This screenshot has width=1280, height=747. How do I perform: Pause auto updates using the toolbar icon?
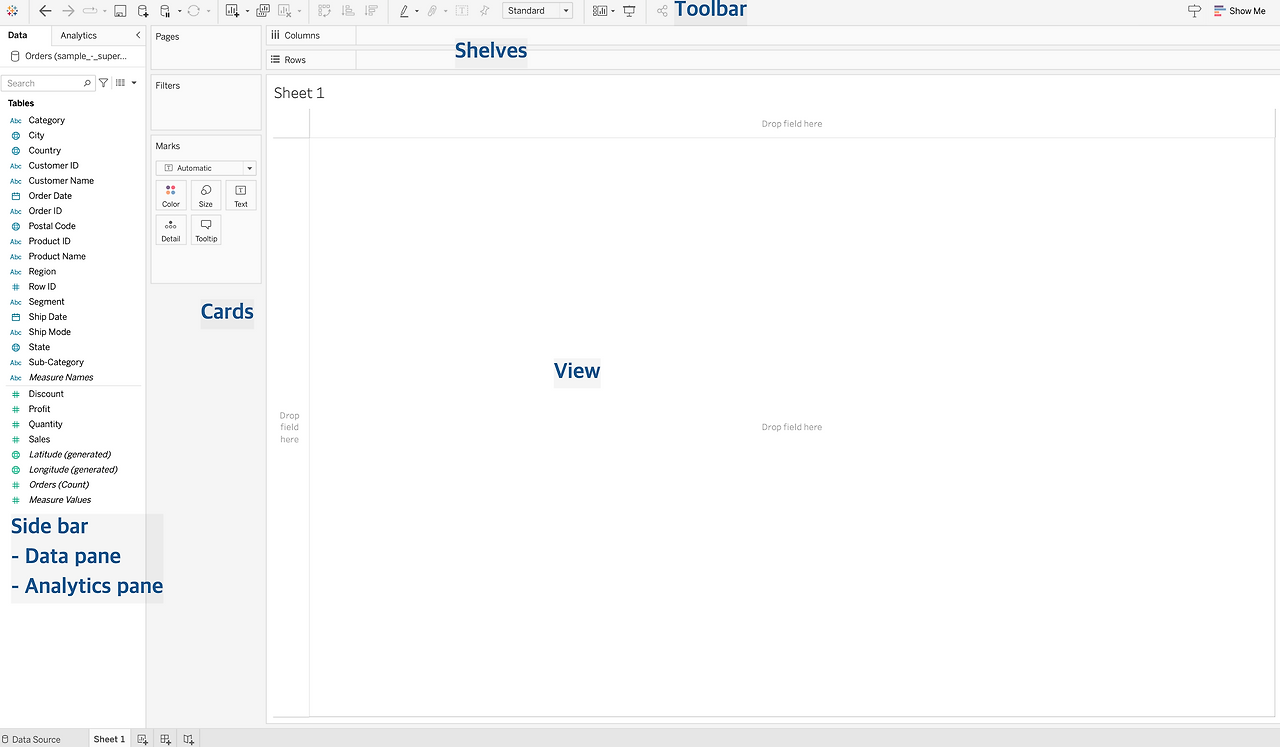point(166,11)
